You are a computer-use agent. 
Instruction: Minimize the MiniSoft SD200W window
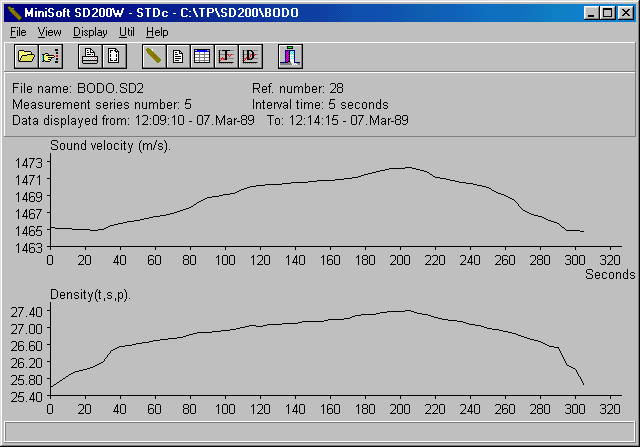[590, 13]
